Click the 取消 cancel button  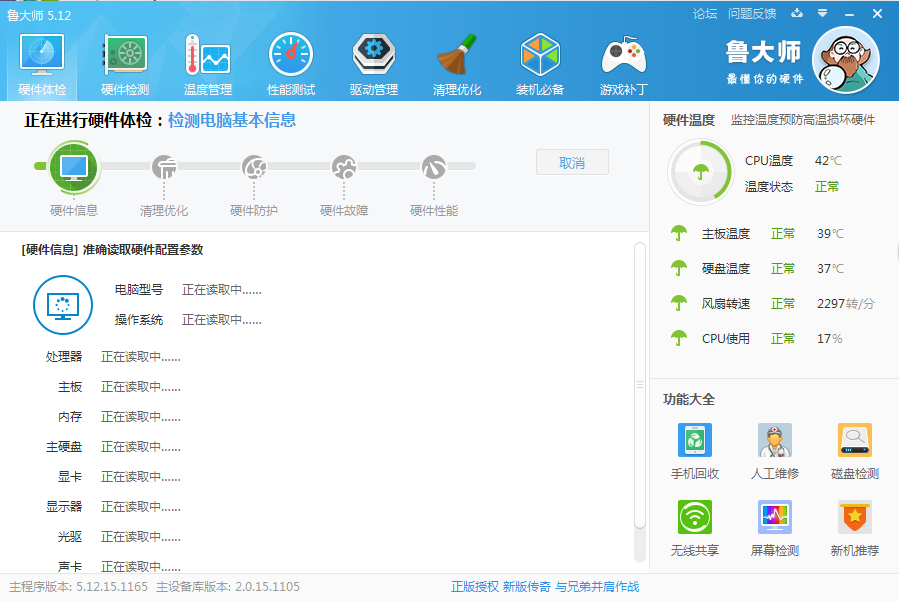tap(572, 163)
